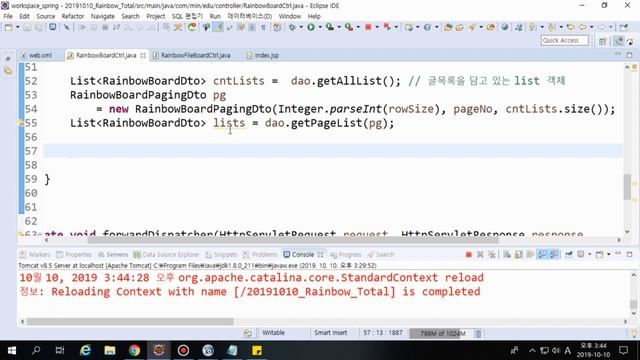Open the Debug launch dropdown arrow
640x360 pixels.
tap(301, 27)
